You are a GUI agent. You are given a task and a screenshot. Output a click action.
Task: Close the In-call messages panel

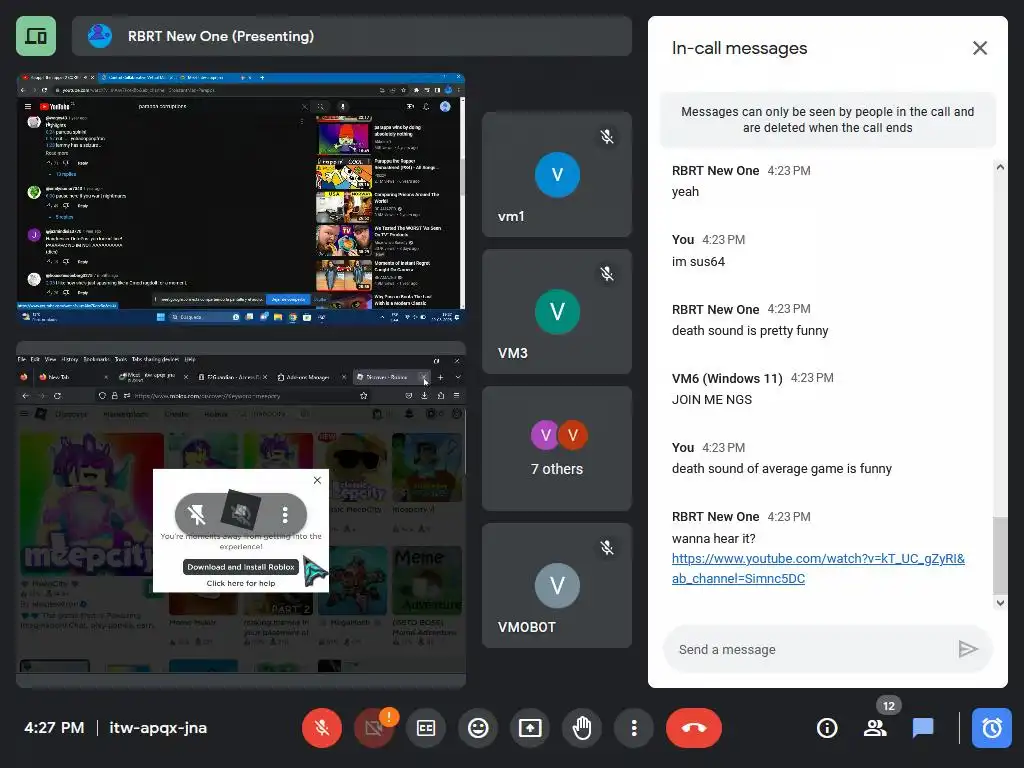[x=980, y=48]
